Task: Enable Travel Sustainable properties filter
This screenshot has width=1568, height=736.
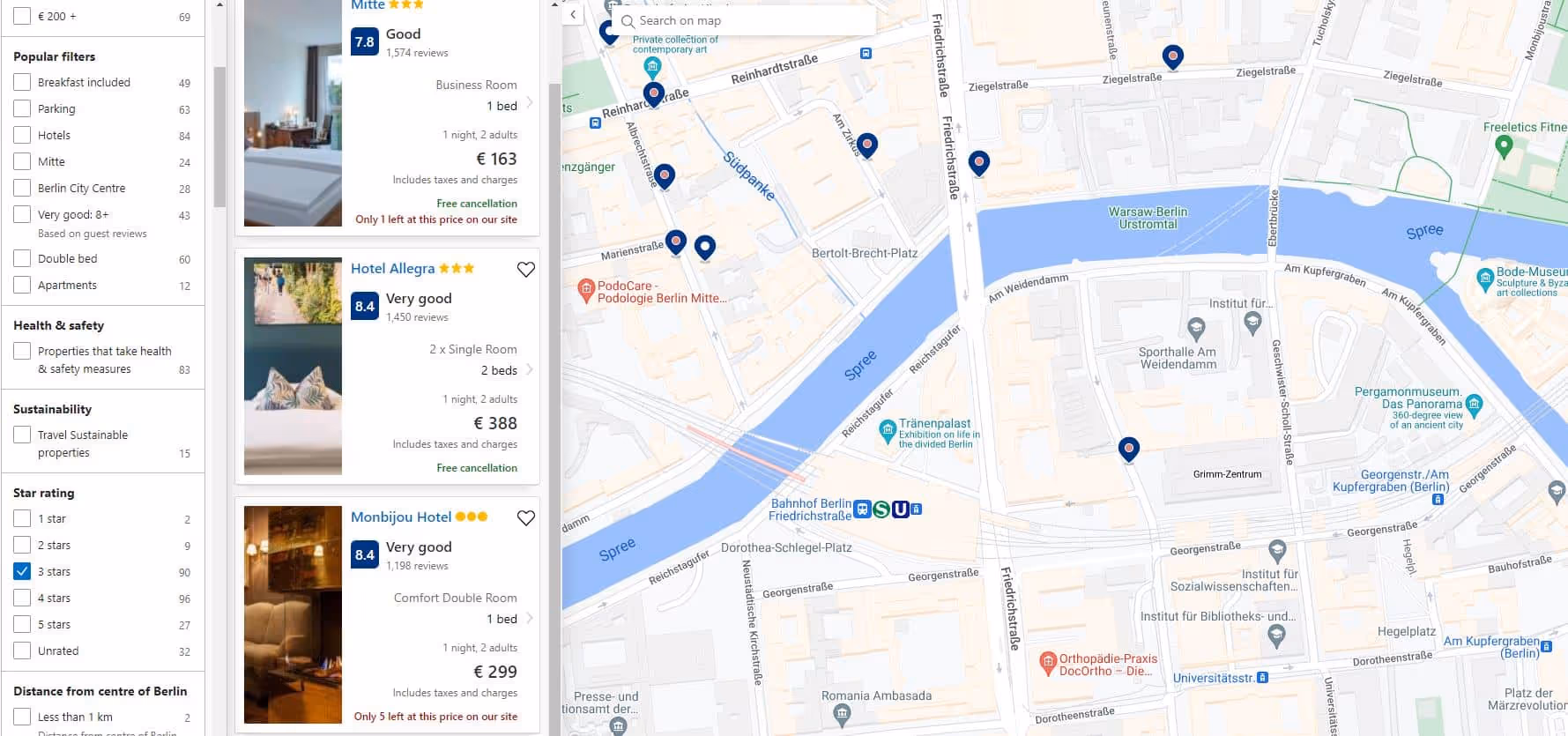Action: tap(22, 435)
